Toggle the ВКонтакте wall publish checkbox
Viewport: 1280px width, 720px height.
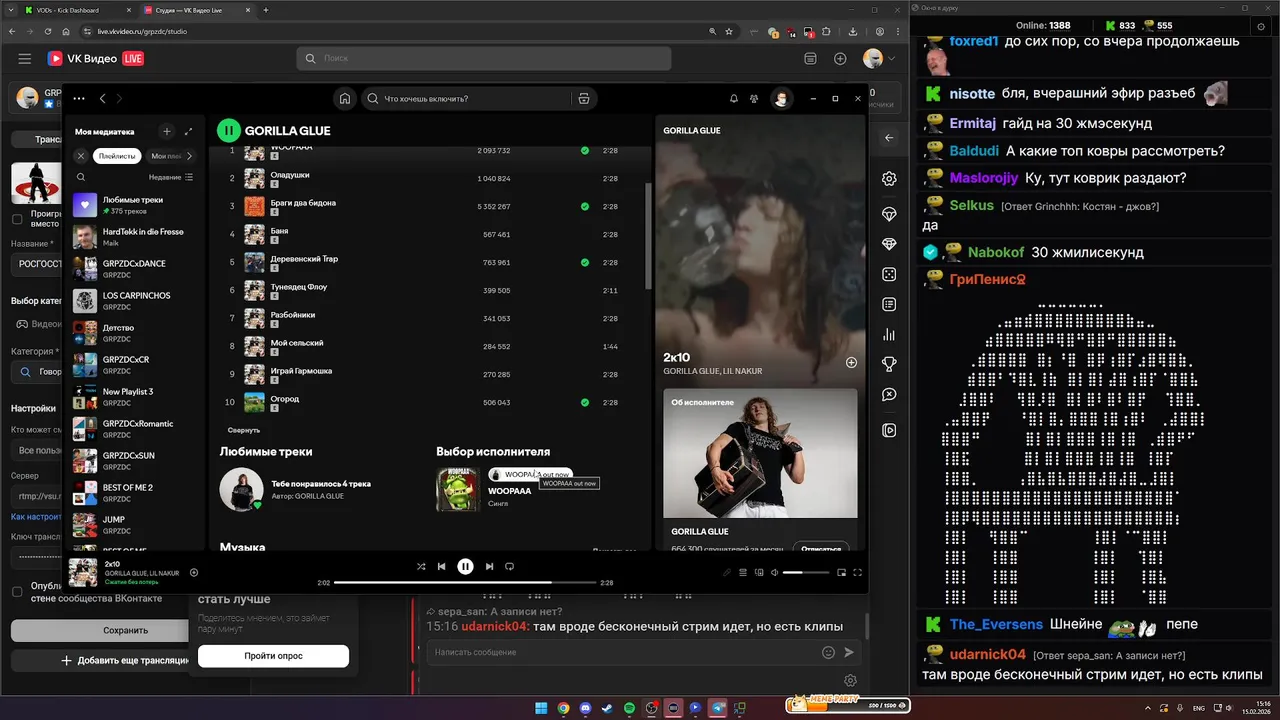[x=17, y=591]
